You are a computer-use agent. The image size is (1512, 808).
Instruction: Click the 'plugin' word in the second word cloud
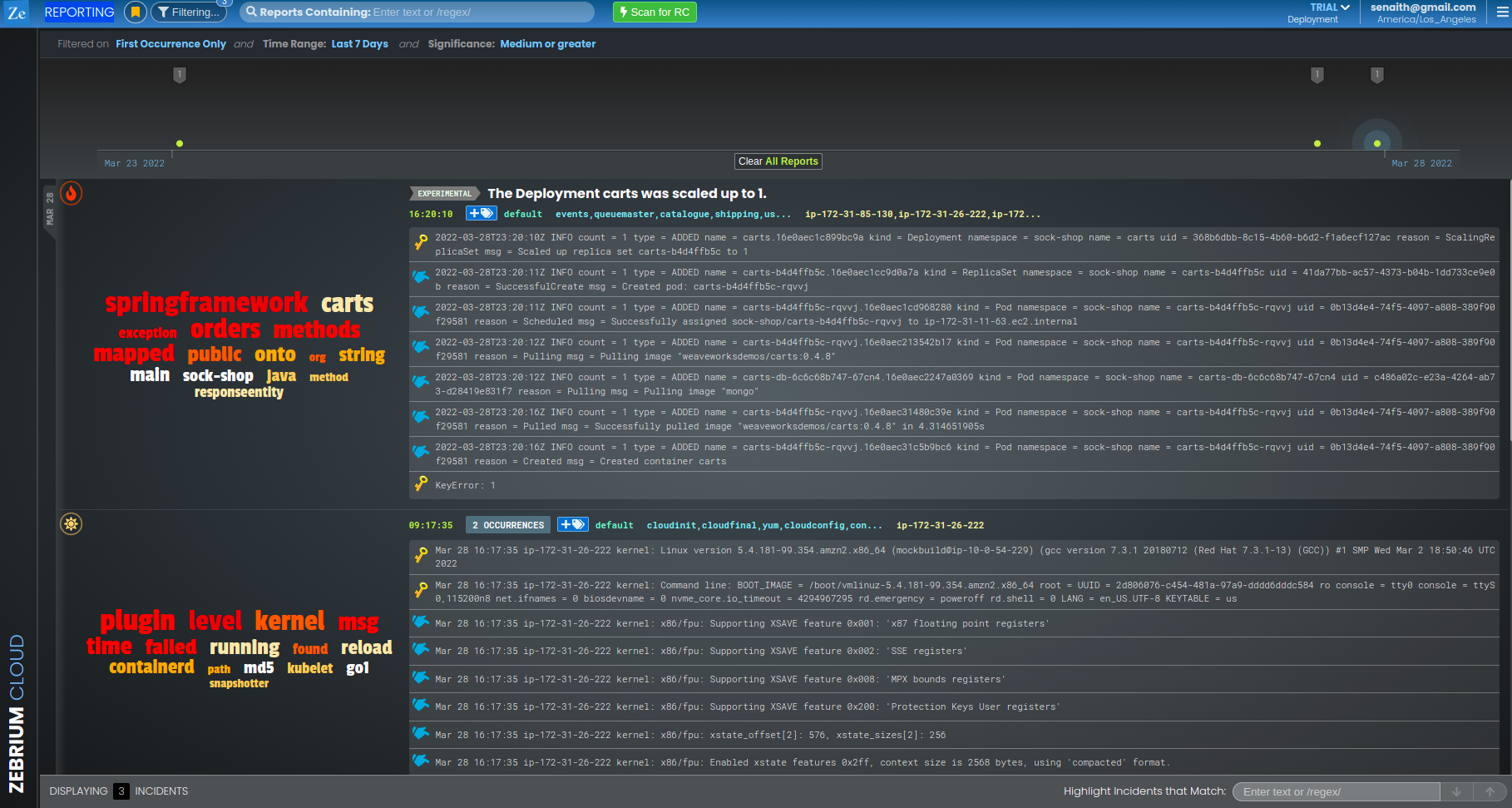coord(137,622)
